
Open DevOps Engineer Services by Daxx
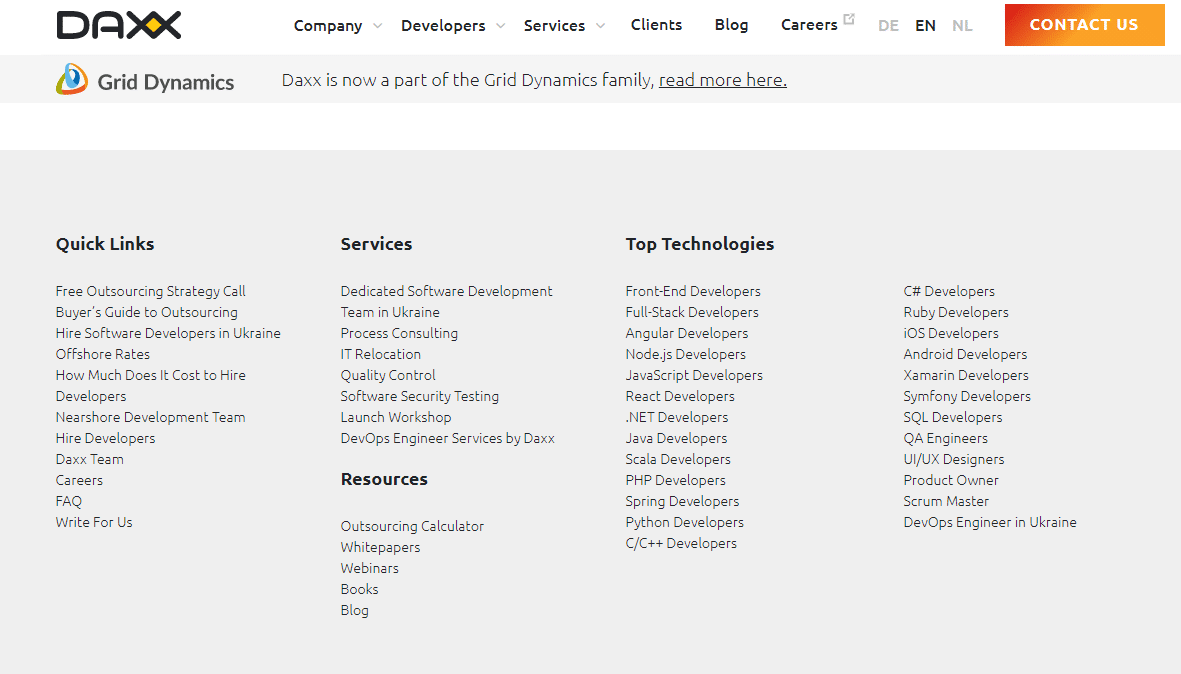click(447, 438)
